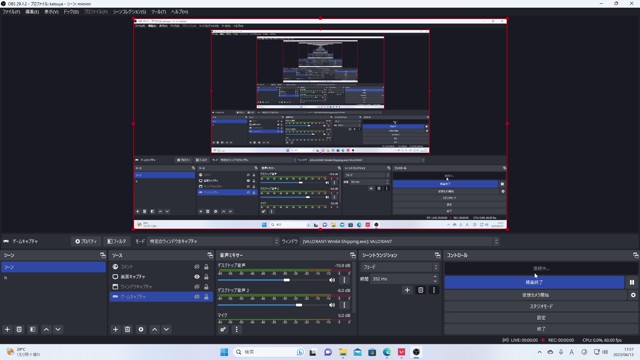The width and height of the screenshot is (640, 360).
Task: Toggle lock on ウィンドウキャプチャ source
Action: (206, 287)
